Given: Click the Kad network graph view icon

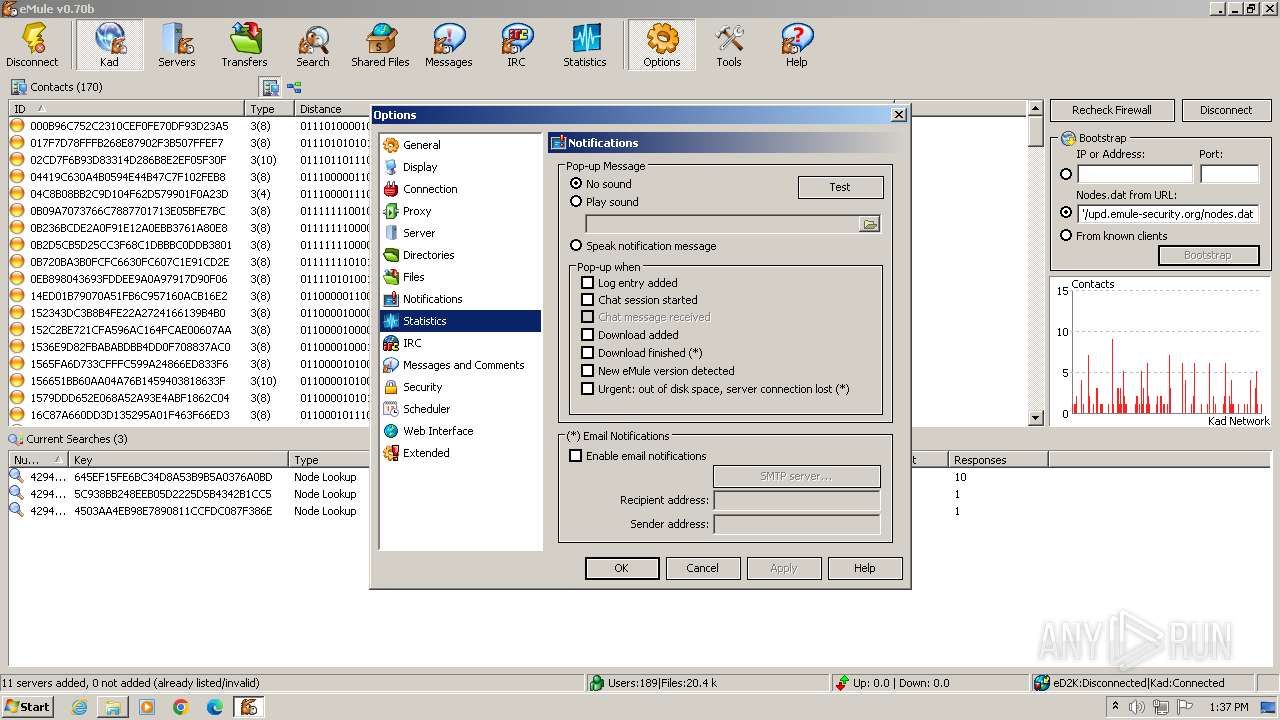Looking at the screenshot, I should coord(295,87).
